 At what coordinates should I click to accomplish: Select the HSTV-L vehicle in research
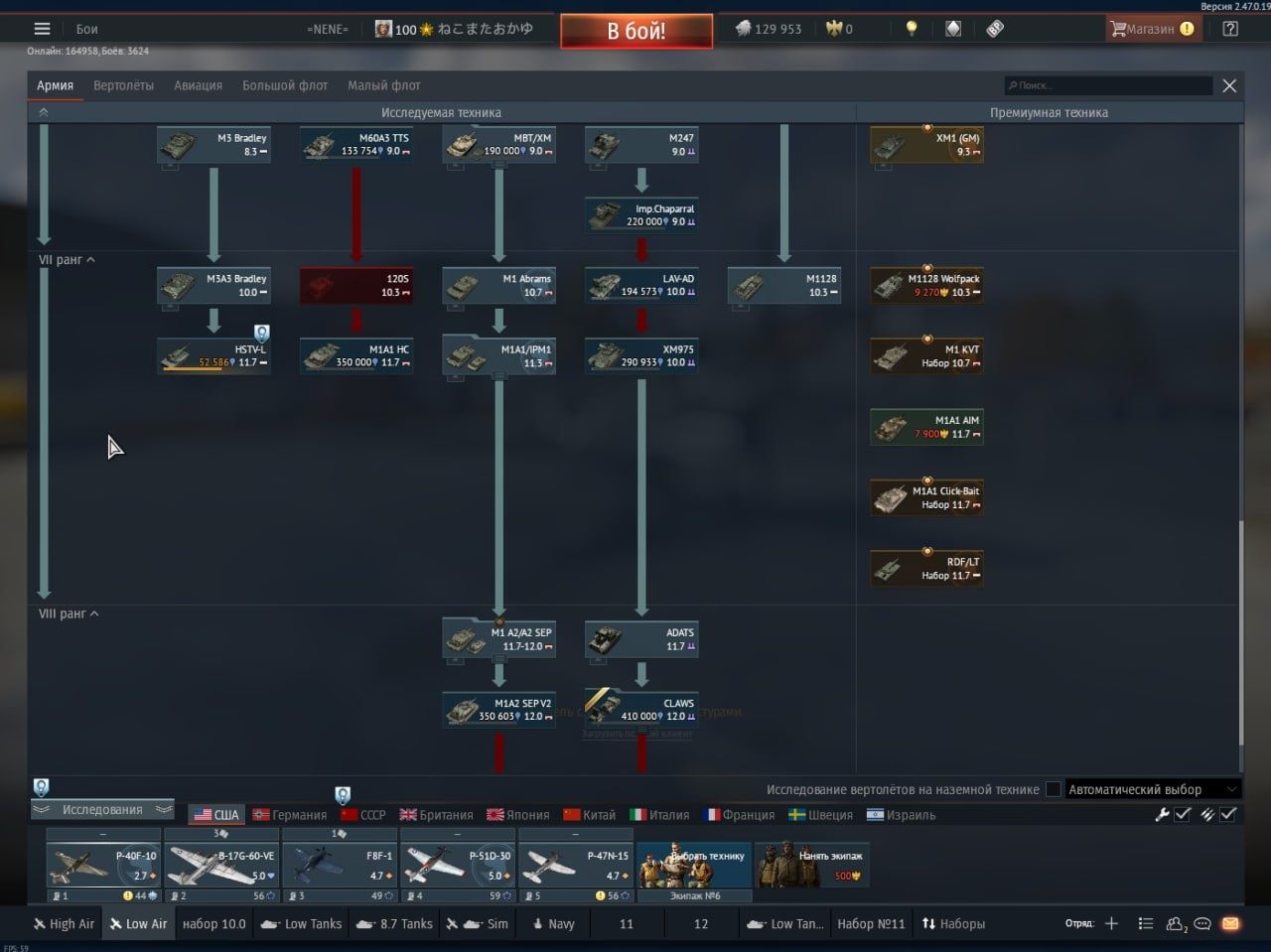click(x=213, y=356)
